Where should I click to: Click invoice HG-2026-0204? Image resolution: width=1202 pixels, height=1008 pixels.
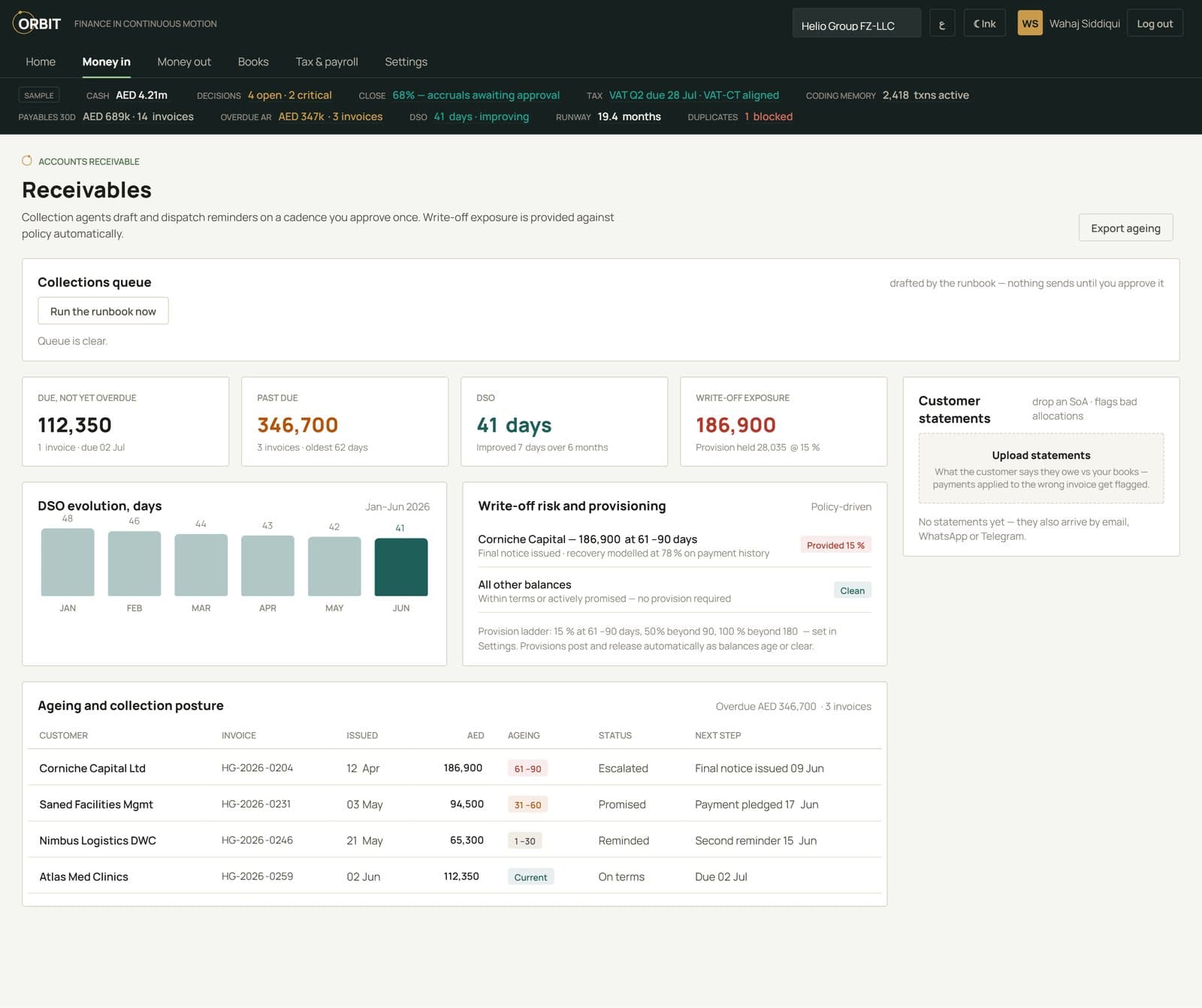pyautogui.click(x=257, y=768)
